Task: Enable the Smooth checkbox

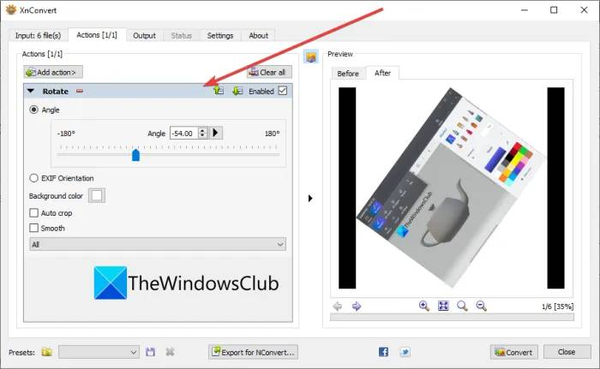Action: click(x=34, y=228)
